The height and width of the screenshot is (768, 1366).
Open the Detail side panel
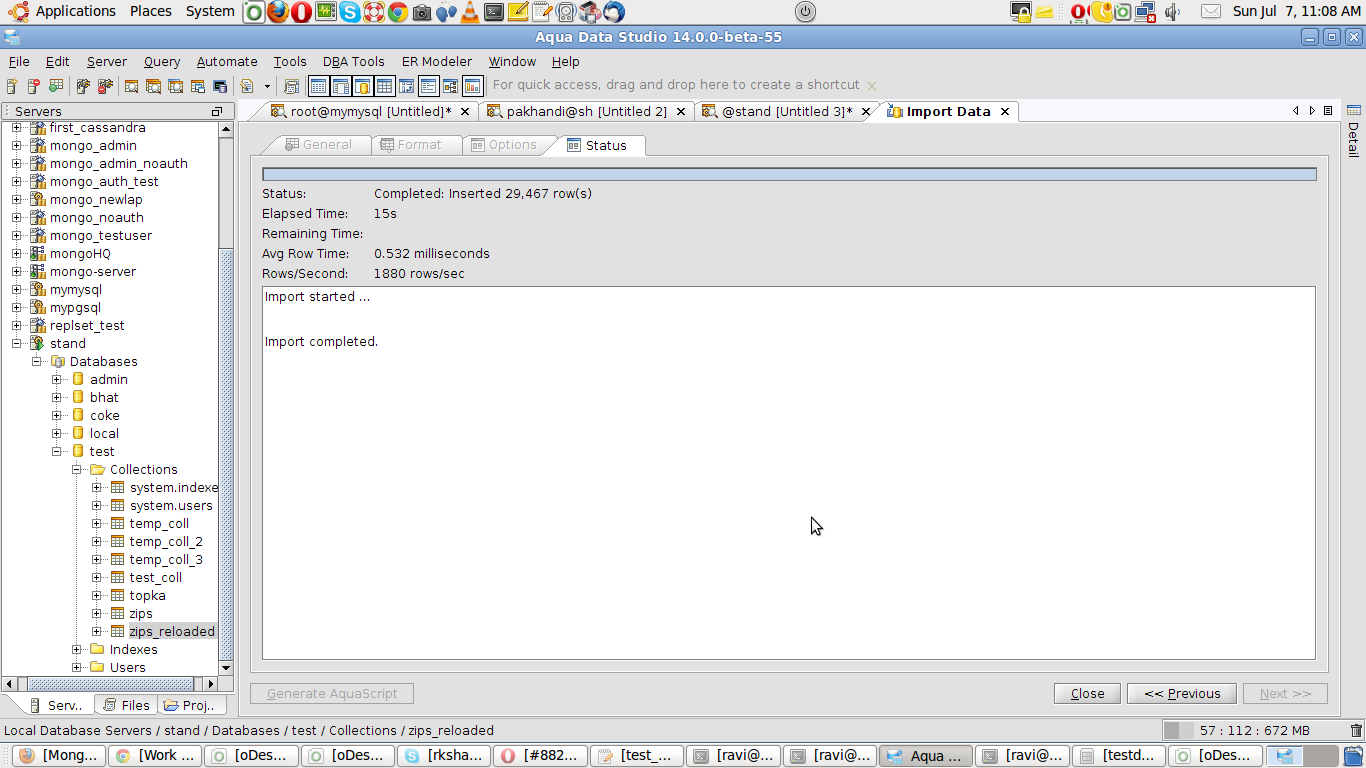1353,130
